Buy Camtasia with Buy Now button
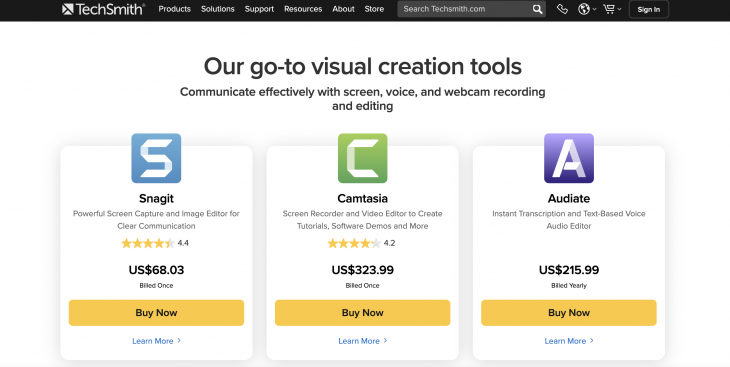 (363, 313)
